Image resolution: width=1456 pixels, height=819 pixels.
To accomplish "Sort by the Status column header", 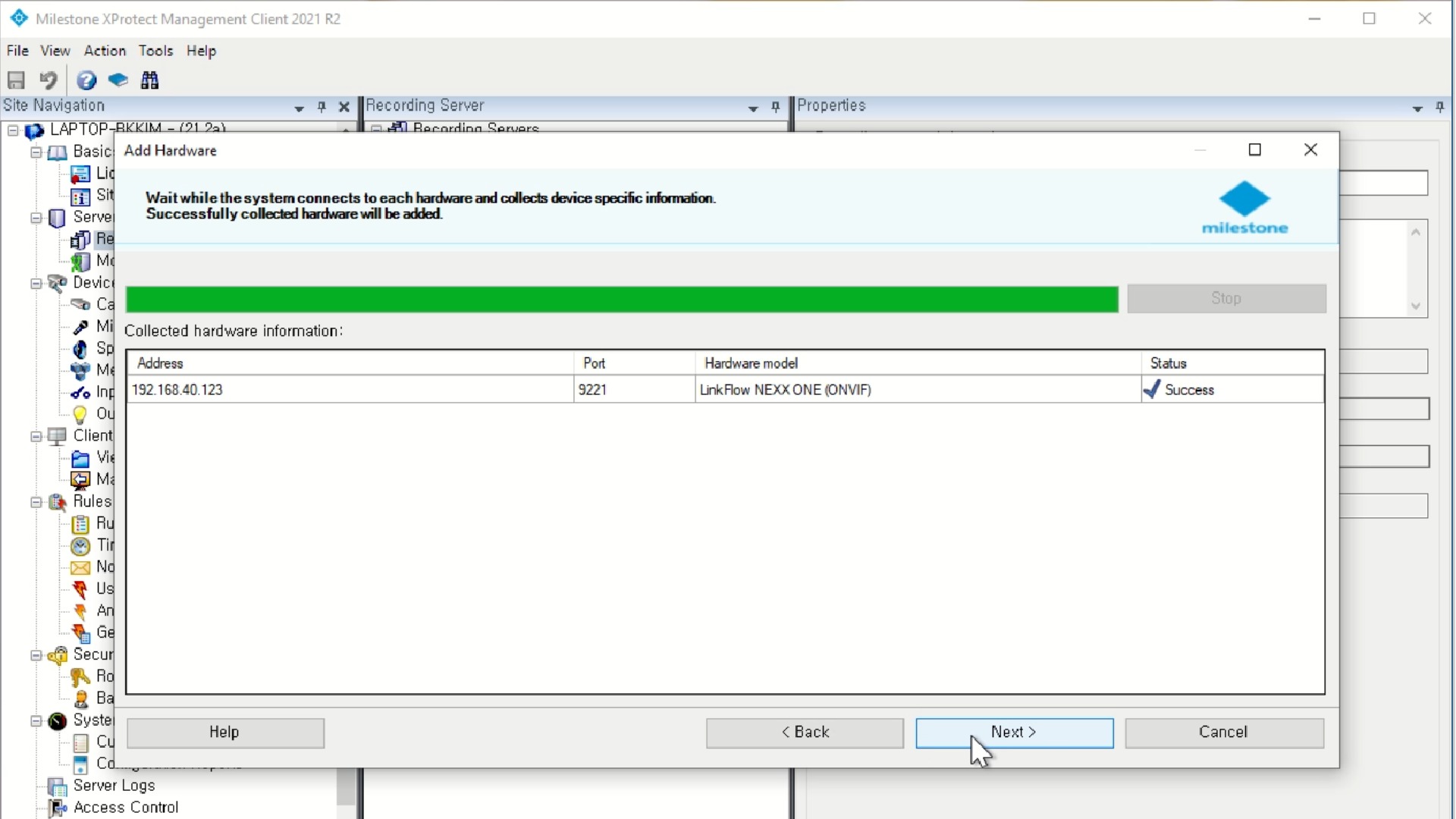I will click(x=1233, y=363).
